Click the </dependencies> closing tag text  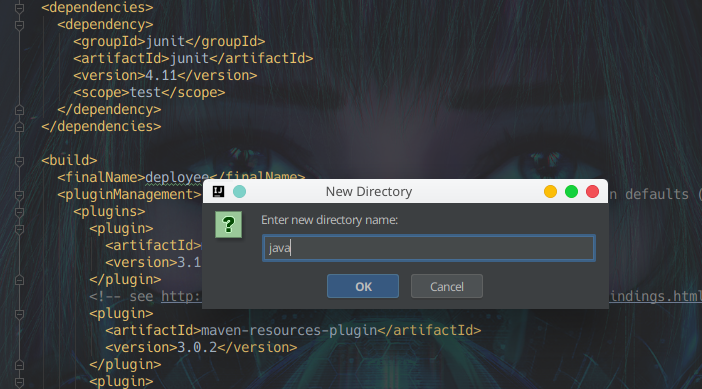tap(101, 126)
